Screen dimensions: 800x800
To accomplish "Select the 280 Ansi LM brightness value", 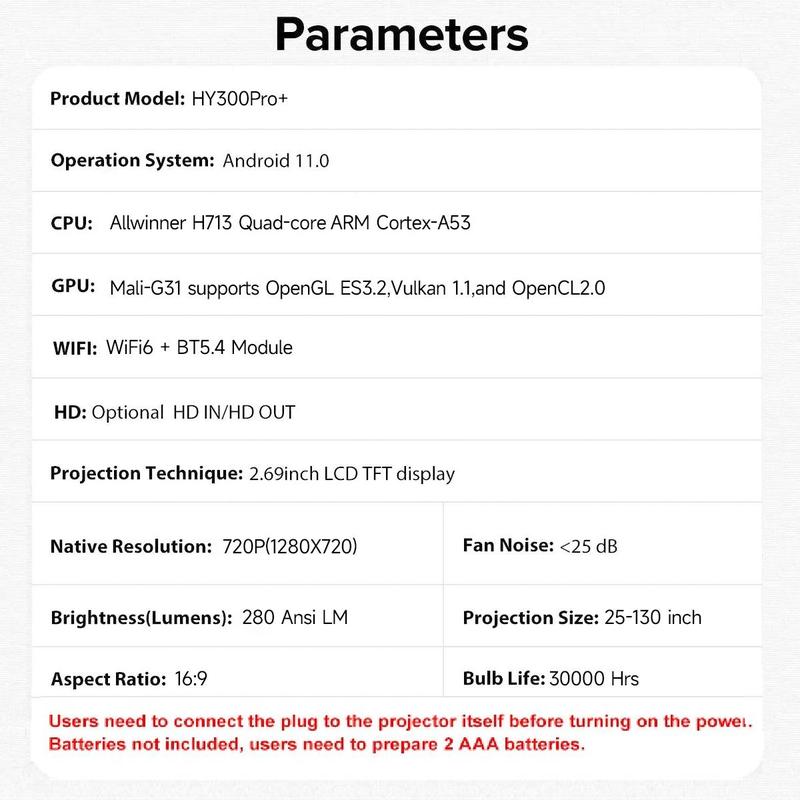I will [295, 617].
